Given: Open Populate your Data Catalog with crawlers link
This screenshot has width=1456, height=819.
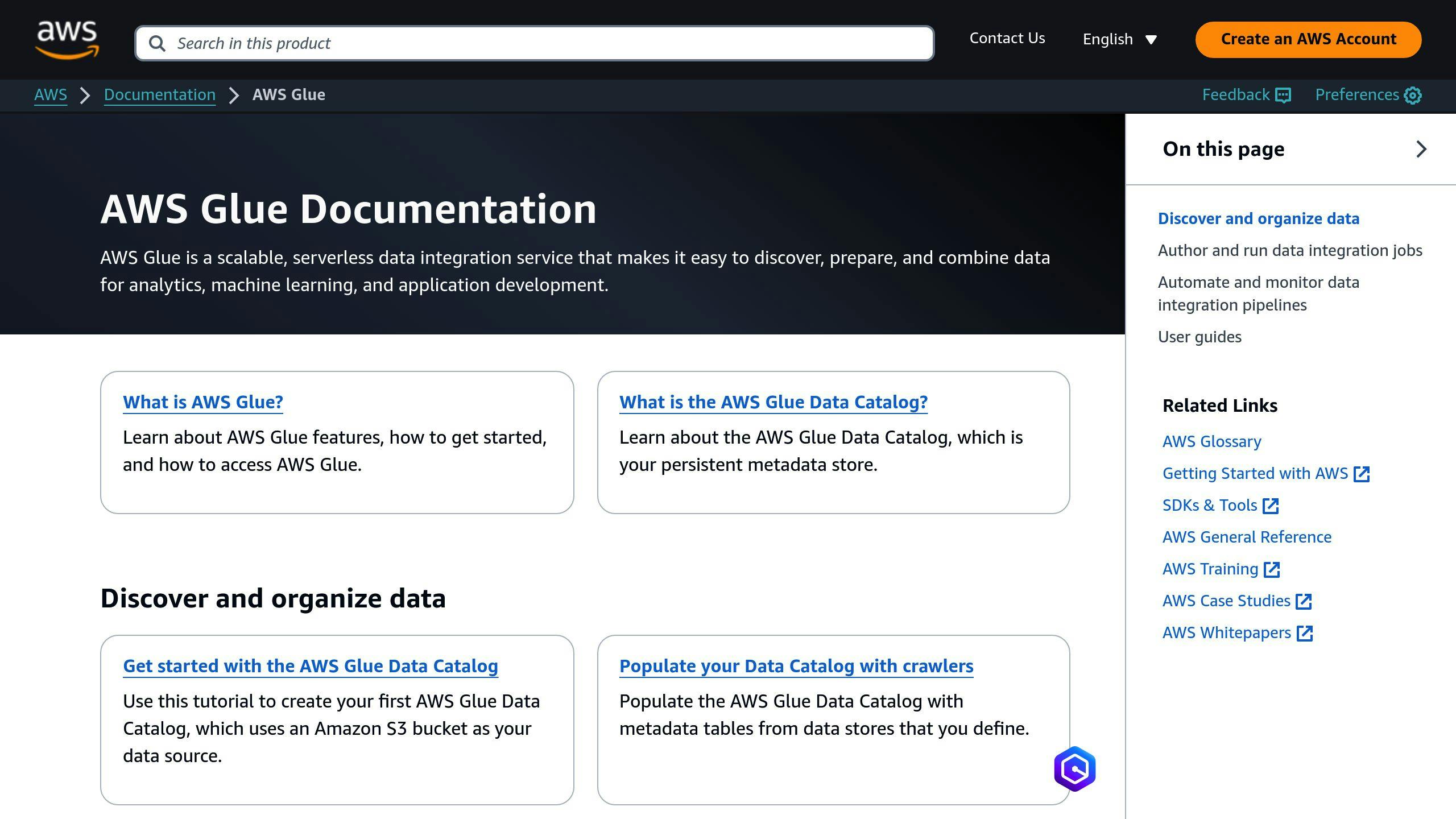Looking at the screenshot, I should (796, 667).
